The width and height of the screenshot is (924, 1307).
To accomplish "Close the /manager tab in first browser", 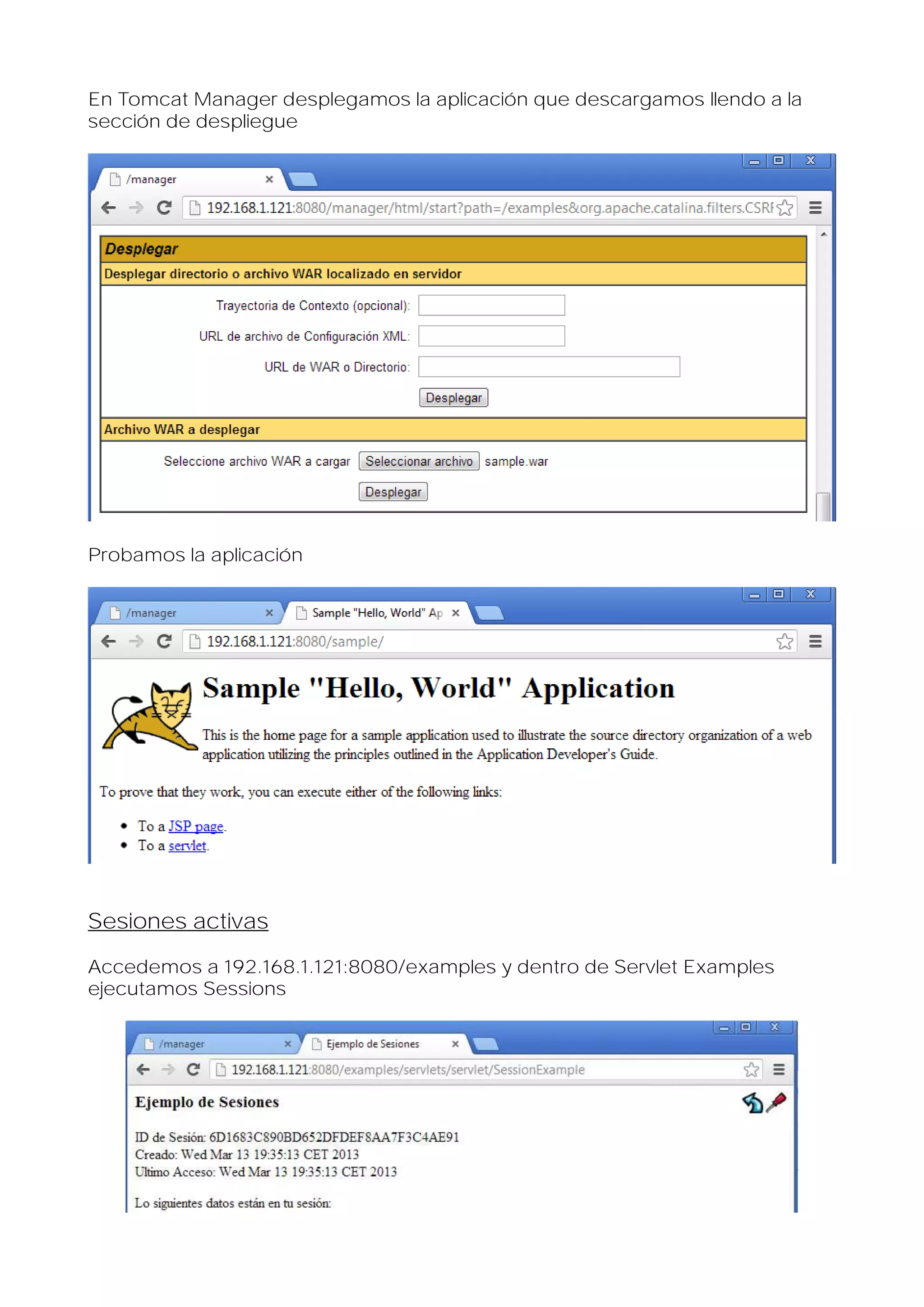I will (269, 179).
